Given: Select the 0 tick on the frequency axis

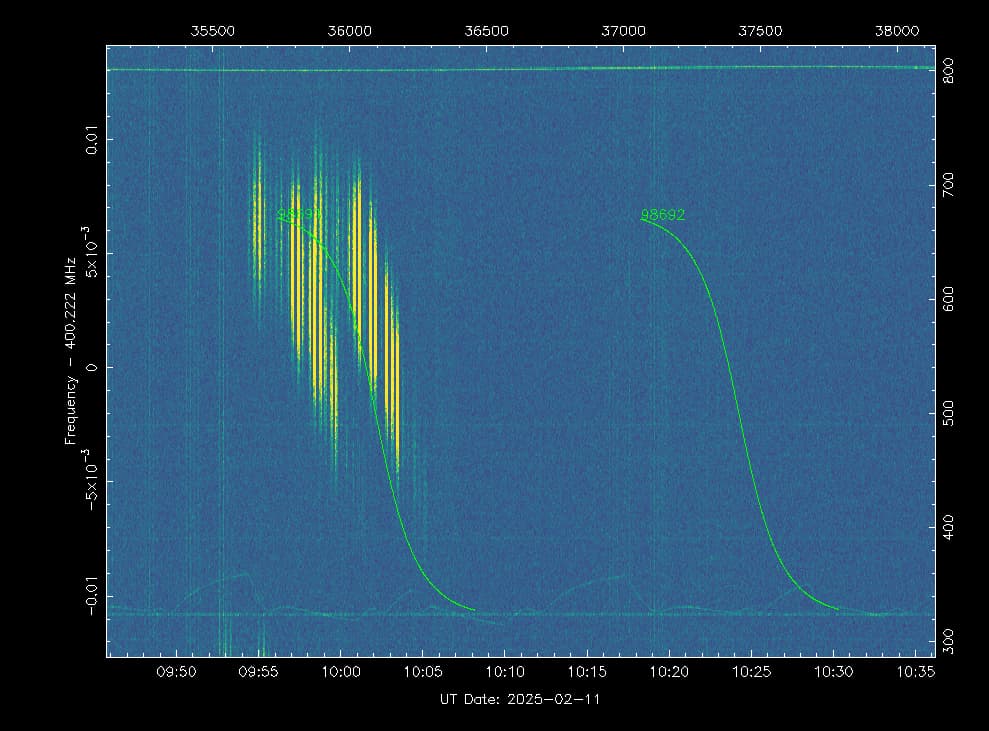Looking at the screenshot, I should click(x=92, y=367).
